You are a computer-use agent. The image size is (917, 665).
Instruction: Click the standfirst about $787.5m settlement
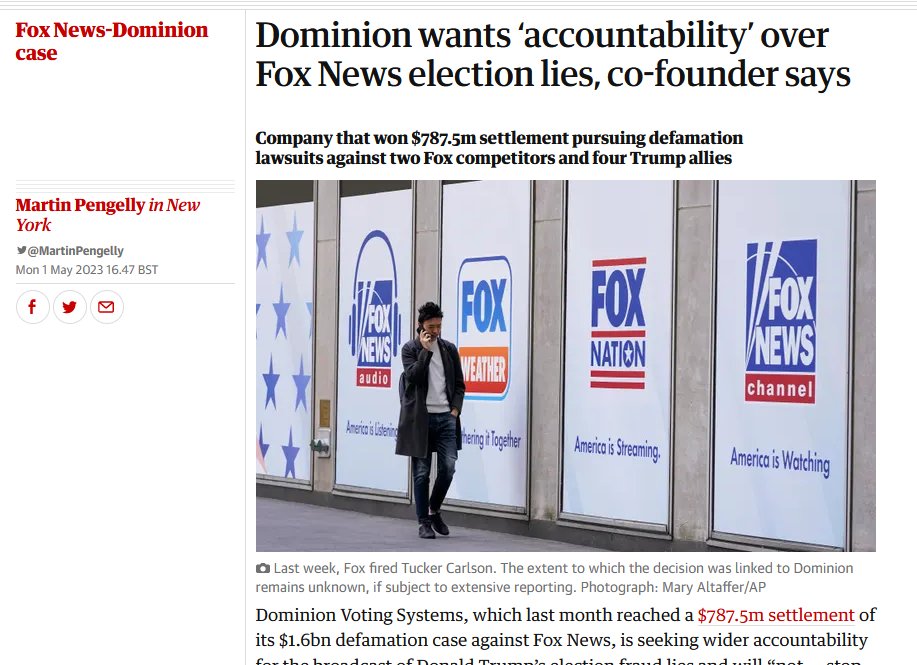(x=499, y=148)
